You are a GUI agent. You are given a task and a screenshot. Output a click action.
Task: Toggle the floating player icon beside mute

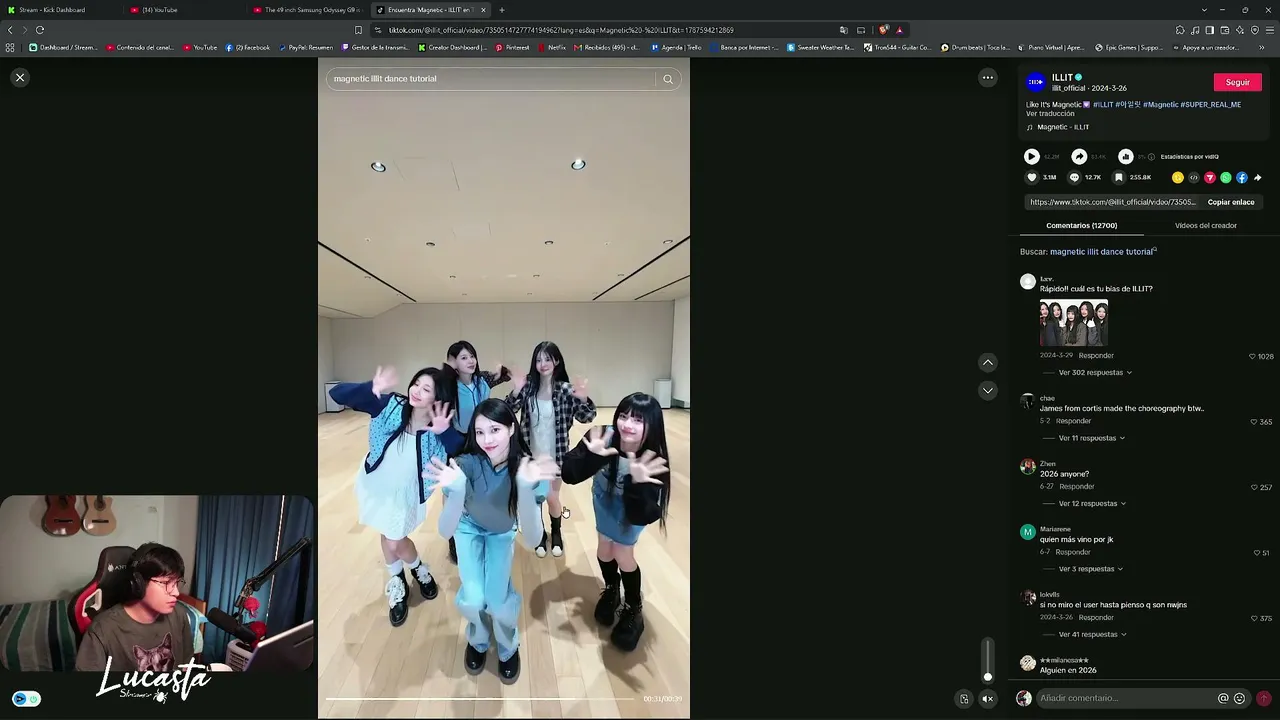(x=964, y=699)
